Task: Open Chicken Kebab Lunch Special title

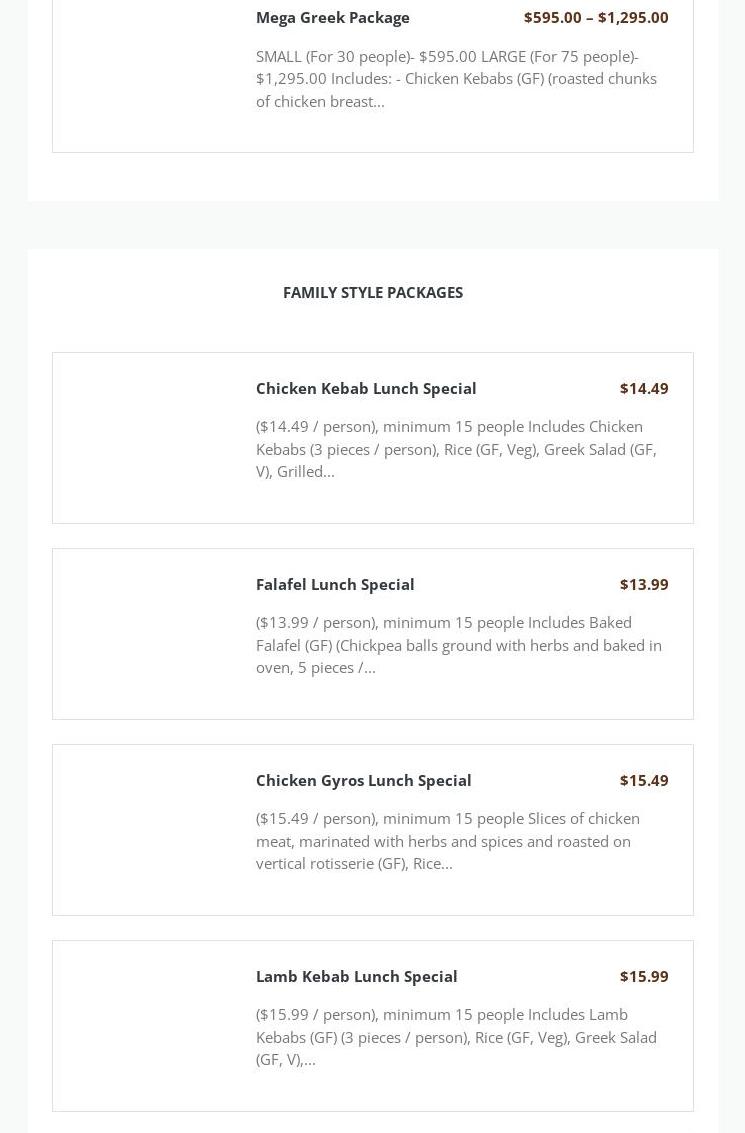Action: pyautogui.click(x=366, y=389)
